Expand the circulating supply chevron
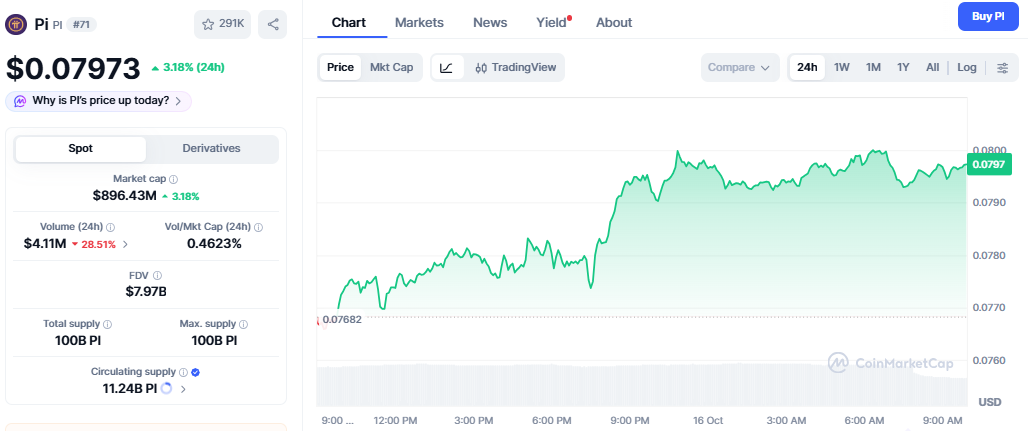The image size is (1028, 431). click(183, 389)
